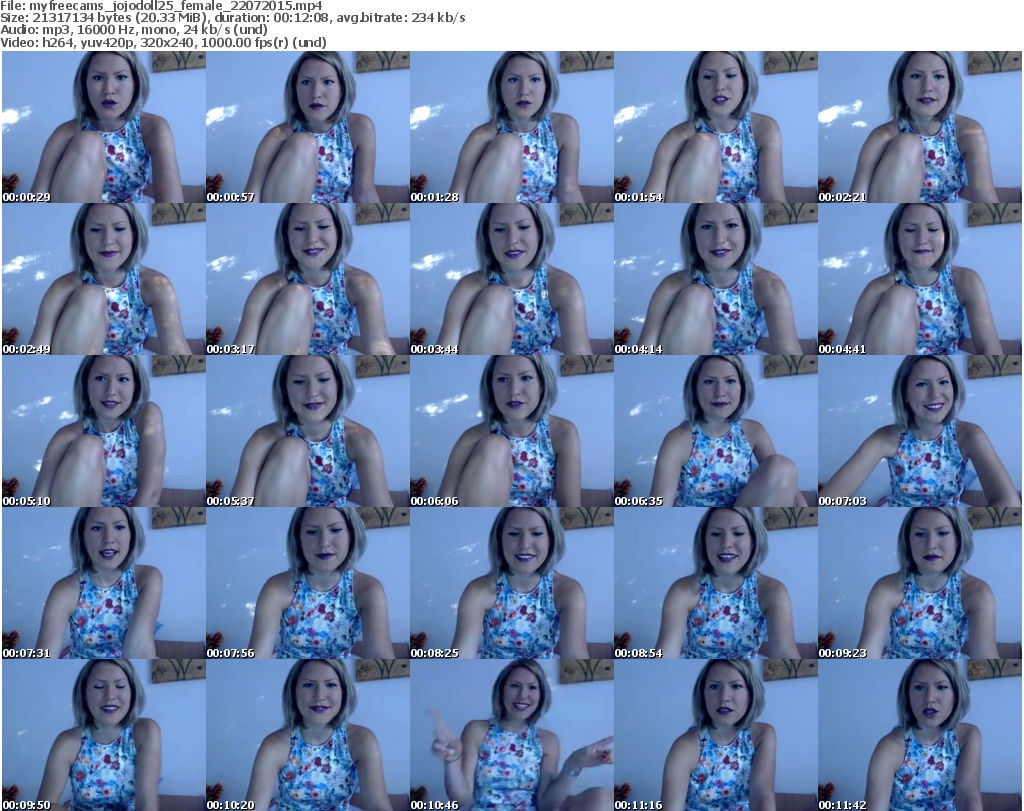The image size is (1024, 811).
Task: Open the frame stamped 00:02:49
Action: 104,279
